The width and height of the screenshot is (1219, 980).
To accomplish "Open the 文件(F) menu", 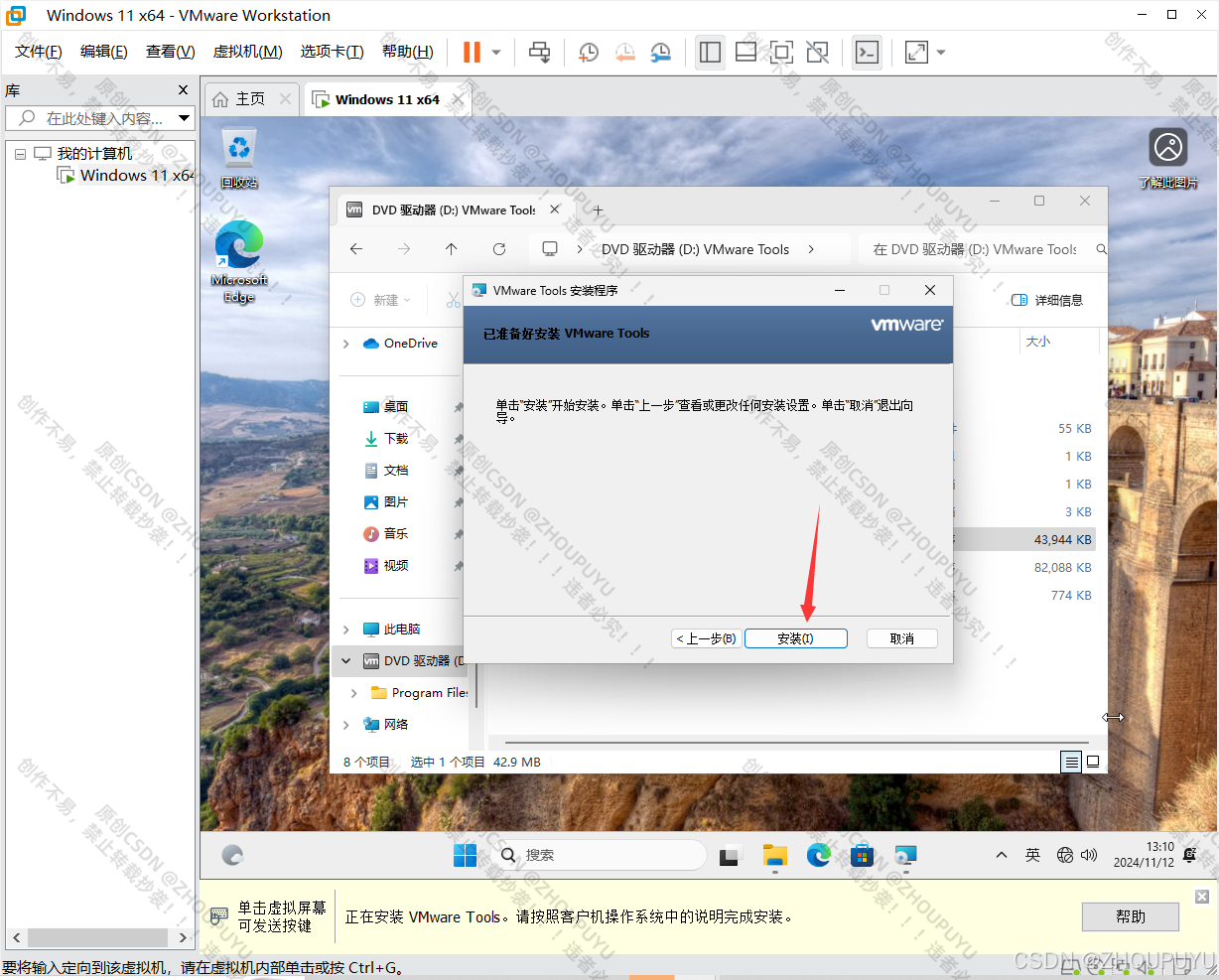I will [x=38, y=52].
